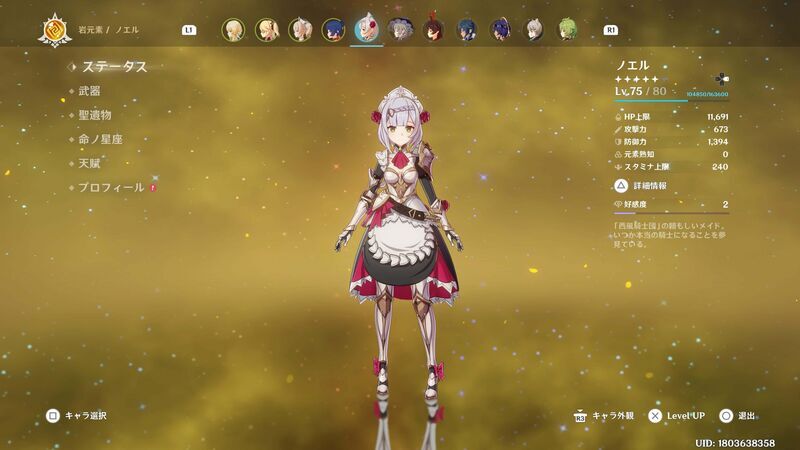Open the 武器 weapon menu

click(89, 91)
